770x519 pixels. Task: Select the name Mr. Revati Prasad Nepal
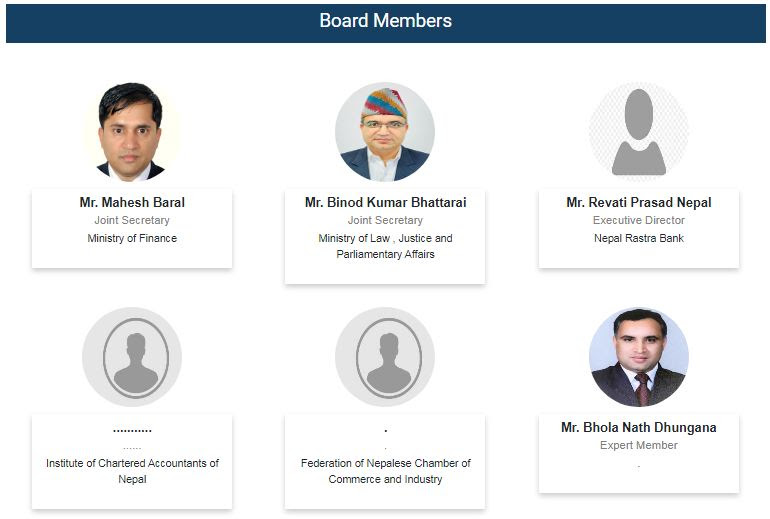[x=638, y=202]
